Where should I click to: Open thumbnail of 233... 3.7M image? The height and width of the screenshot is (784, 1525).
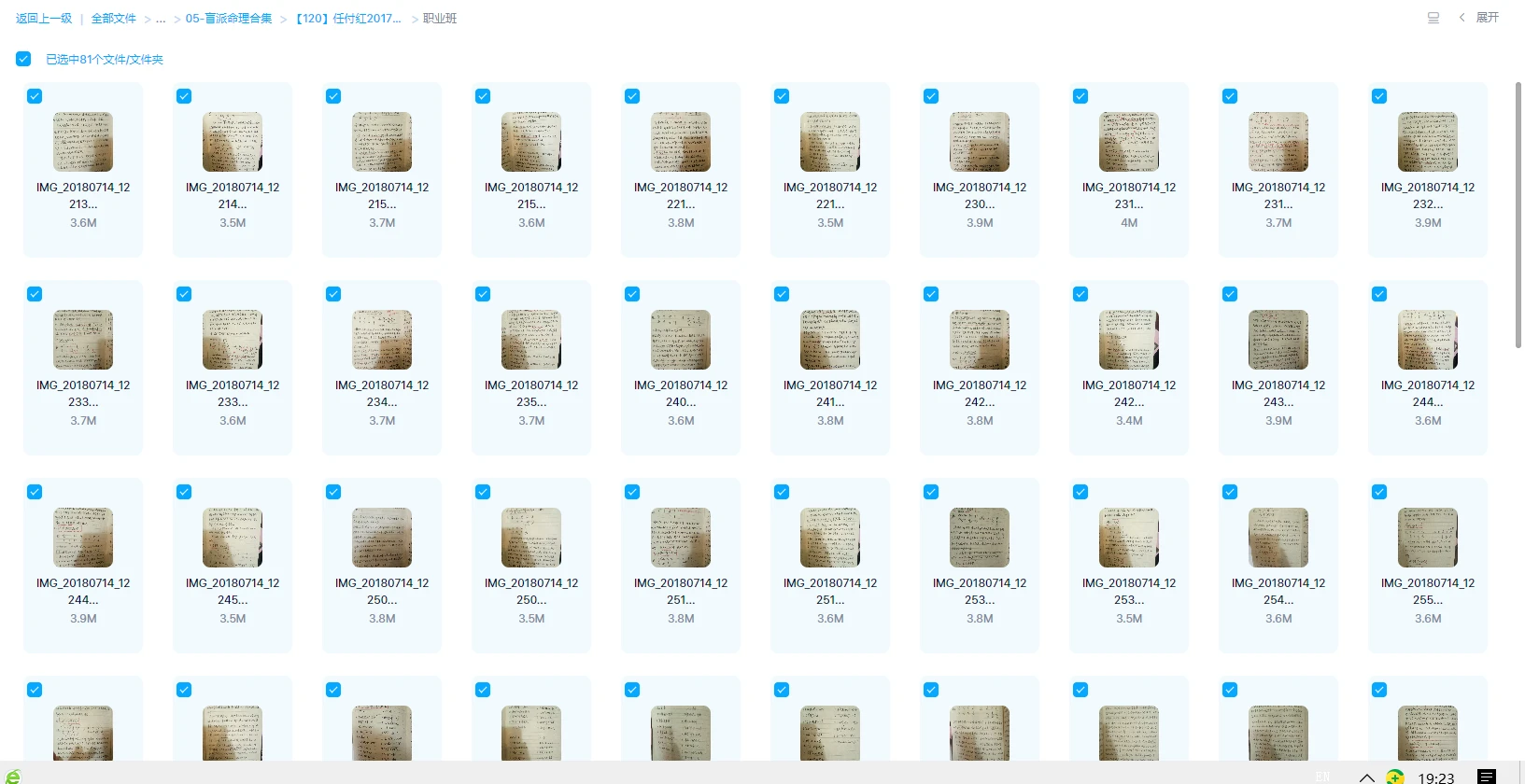tap(83, 340)
